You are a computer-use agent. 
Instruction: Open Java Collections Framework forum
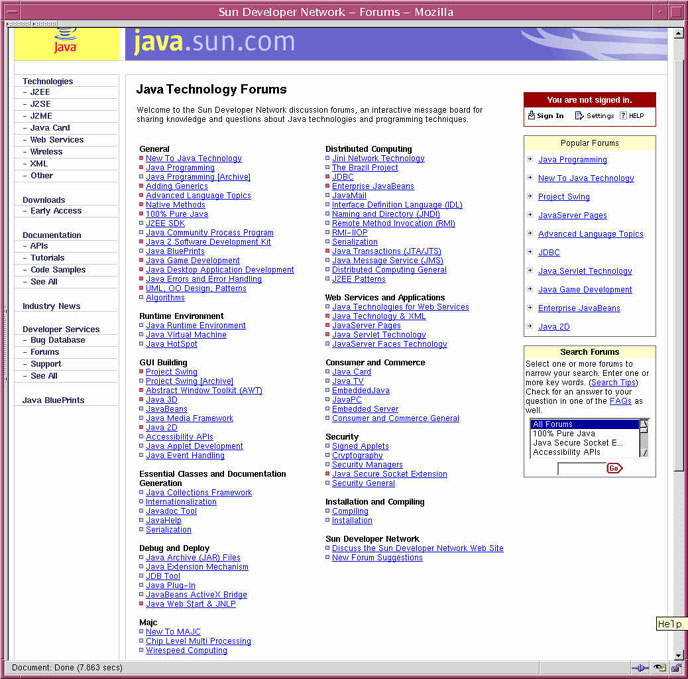click(199, 492)
